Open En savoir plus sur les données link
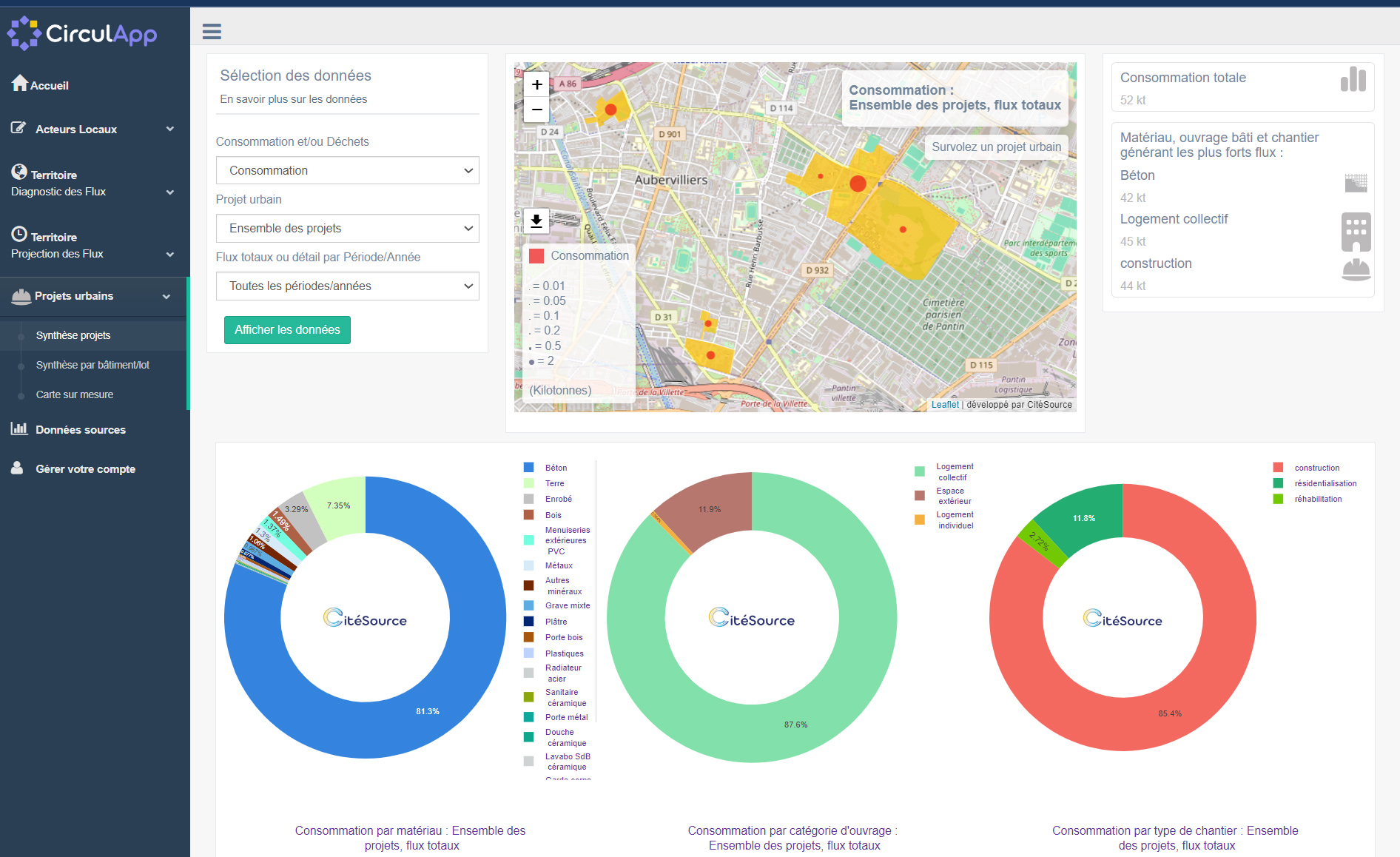This screenshot has height=857, width=1400. [293, 99]
